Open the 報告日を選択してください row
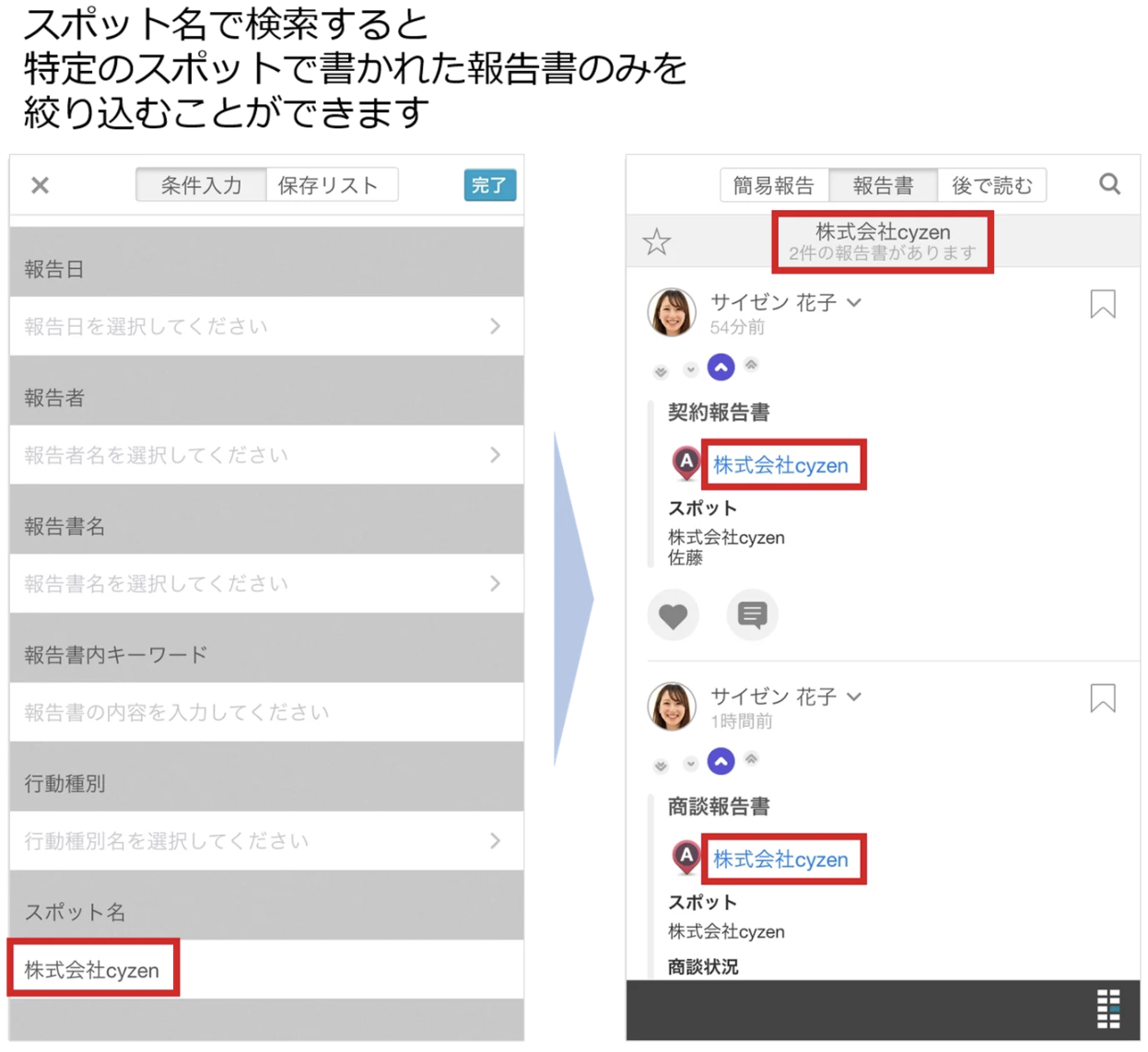The height and width of the screenshot is (1052, 1148). click(x=266, y=326)
